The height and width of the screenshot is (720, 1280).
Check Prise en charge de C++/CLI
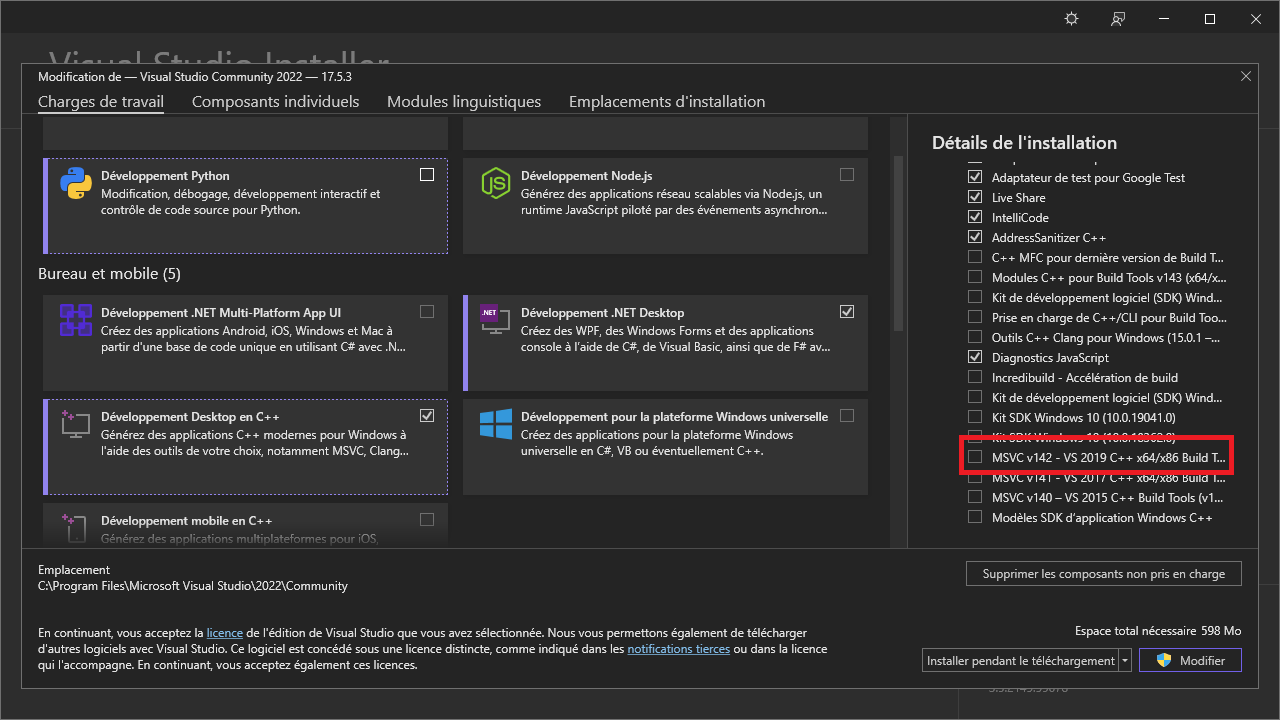pyautogui.click(x=975, y=317)
